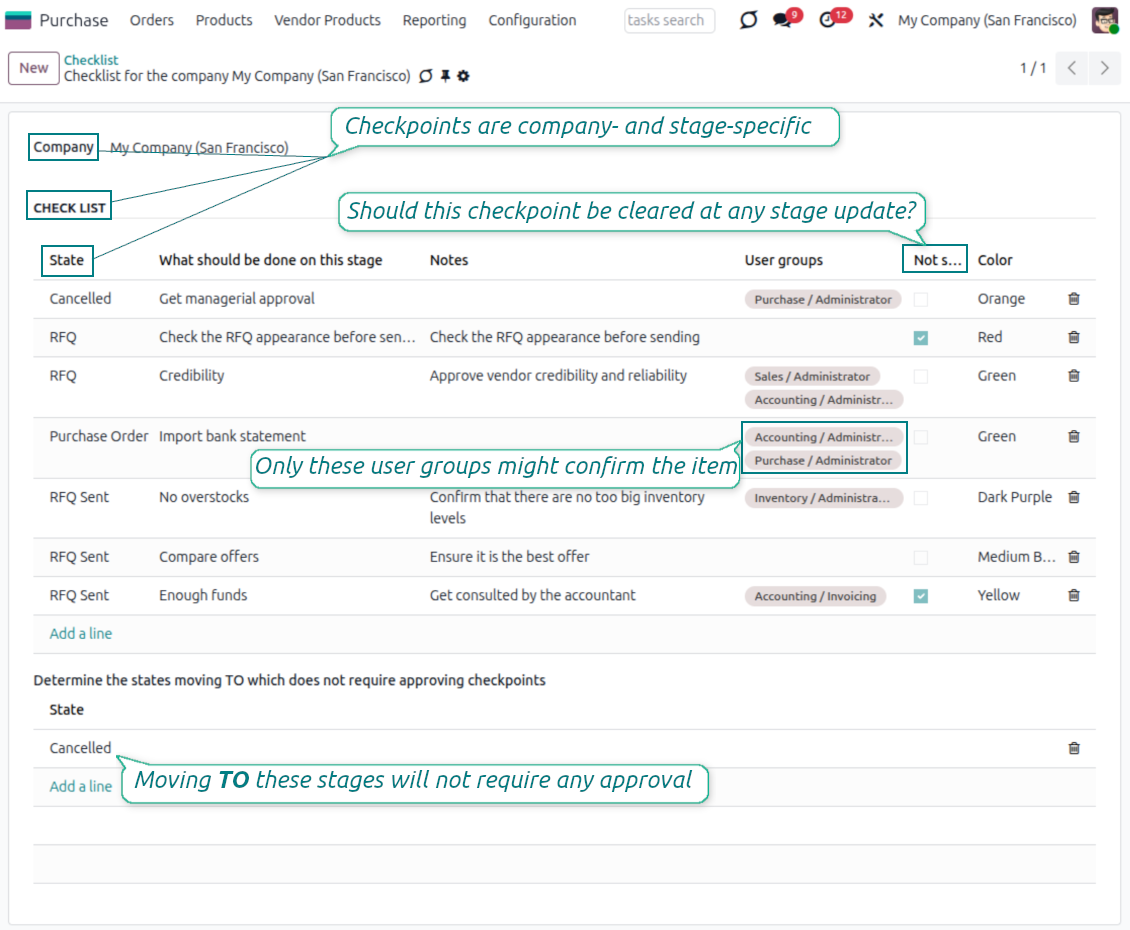Click the tasks search field
The height and width of the screenshot is (930, 1130).
tap(669, 20)
